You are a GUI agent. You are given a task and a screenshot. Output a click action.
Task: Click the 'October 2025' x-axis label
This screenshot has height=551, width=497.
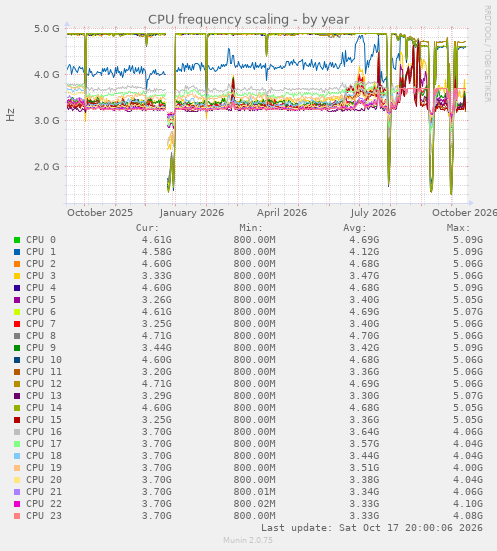100,213
